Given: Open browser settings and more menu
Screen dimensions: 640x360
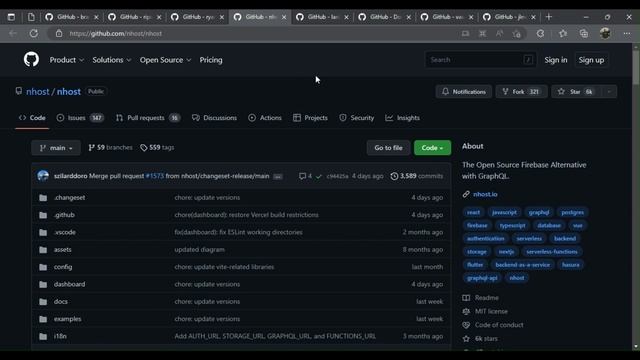Looking at the screenshot, I should coord(627,33).
